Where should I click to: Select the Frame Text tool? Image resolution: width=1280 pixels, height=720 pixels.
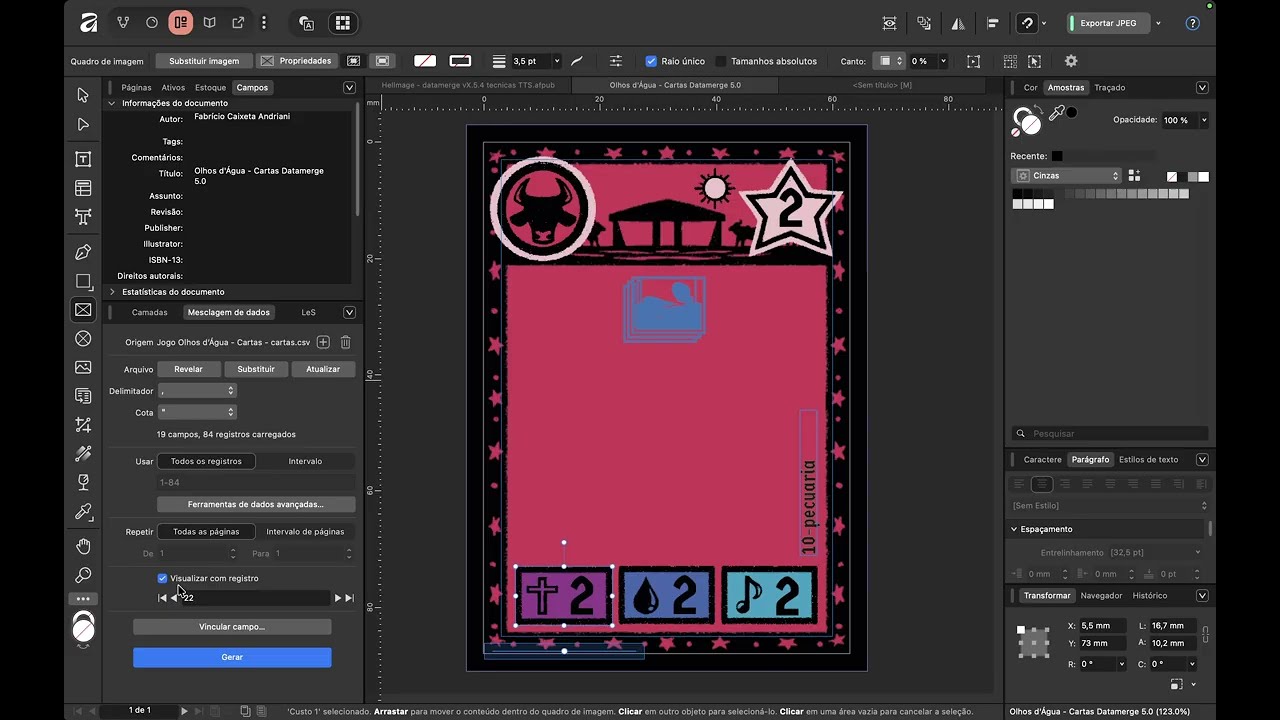[83, 159]
